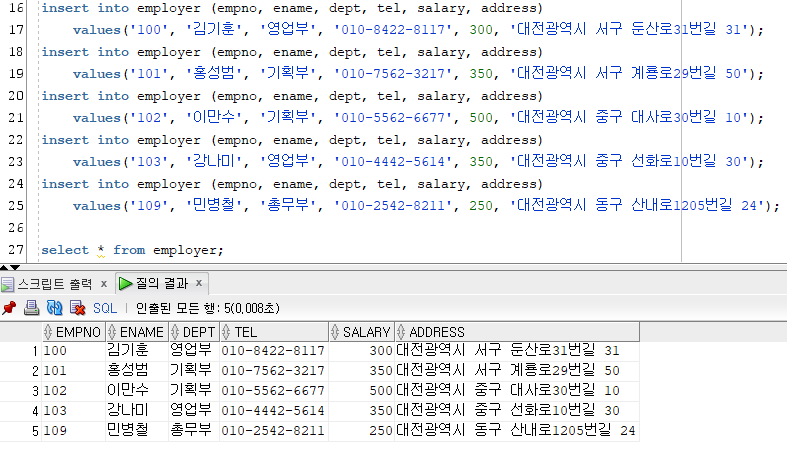Click the address cell 대전광역시 동구 산내로1205번길 24
The width and height of the screenshot is (787, 453).
click(x=517, y=431)
